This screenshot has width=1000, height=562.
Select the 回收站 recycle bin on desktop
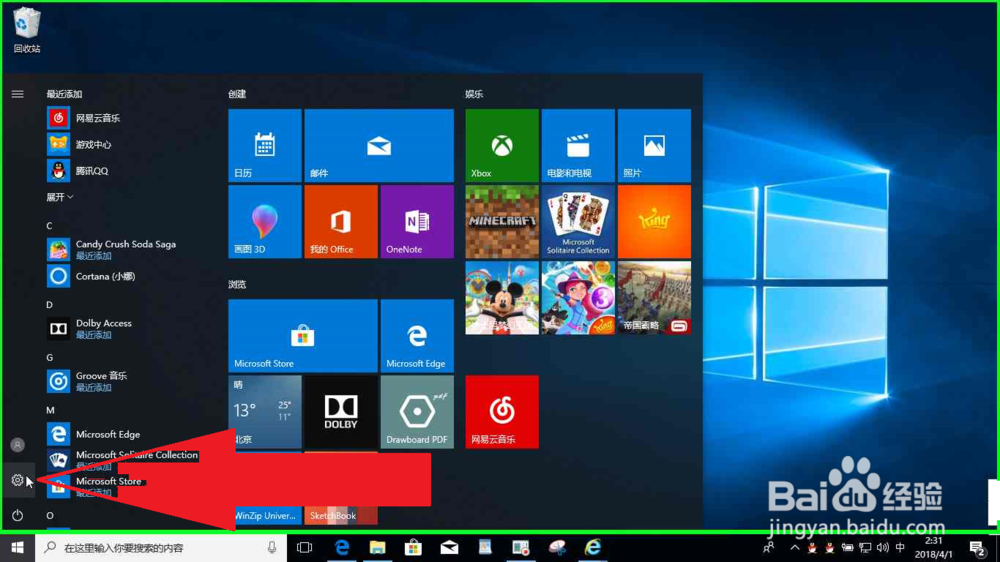(27, 30)
